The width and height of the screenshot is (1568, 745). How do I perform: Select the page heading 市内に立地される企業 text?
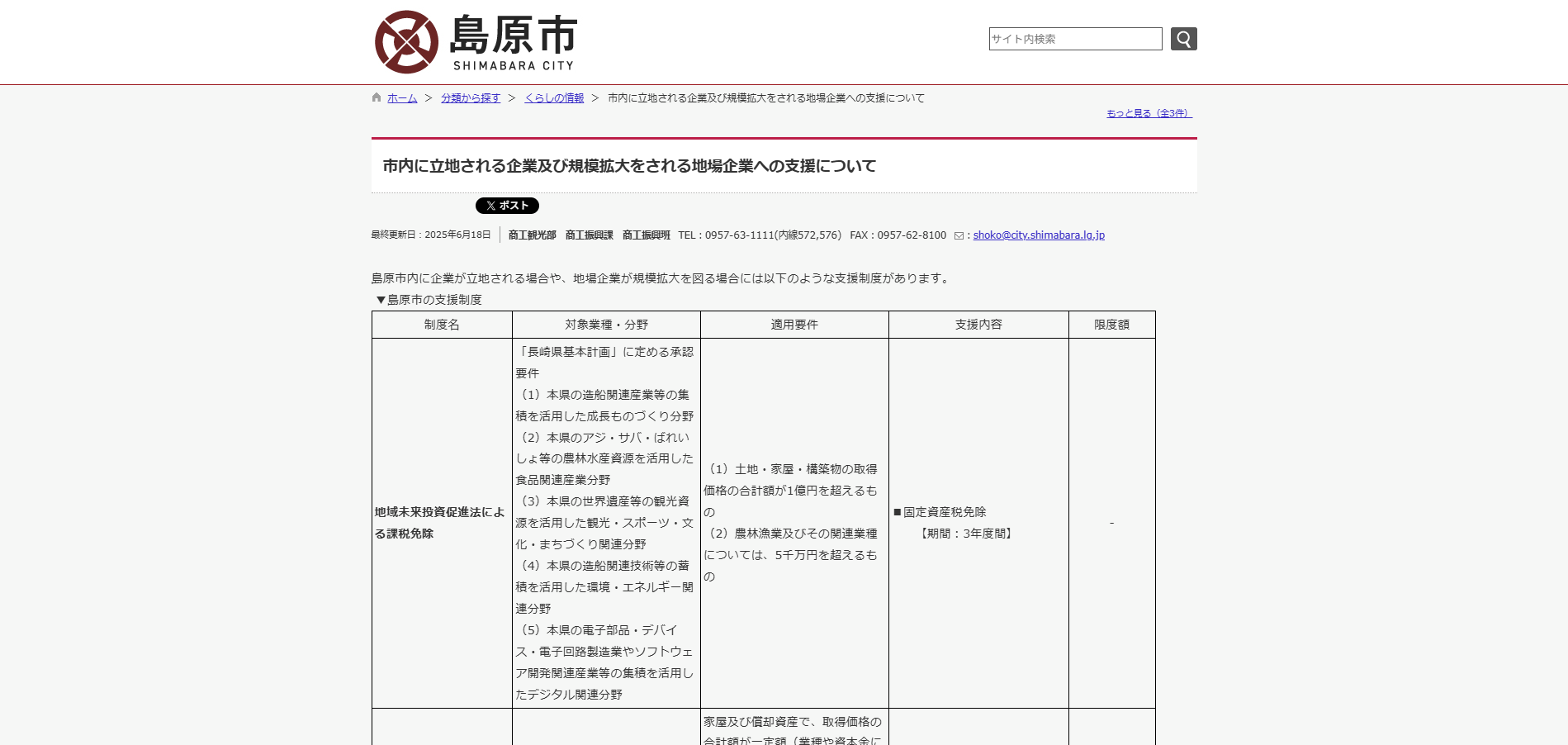pyautogui.click(x=629, y=166)
